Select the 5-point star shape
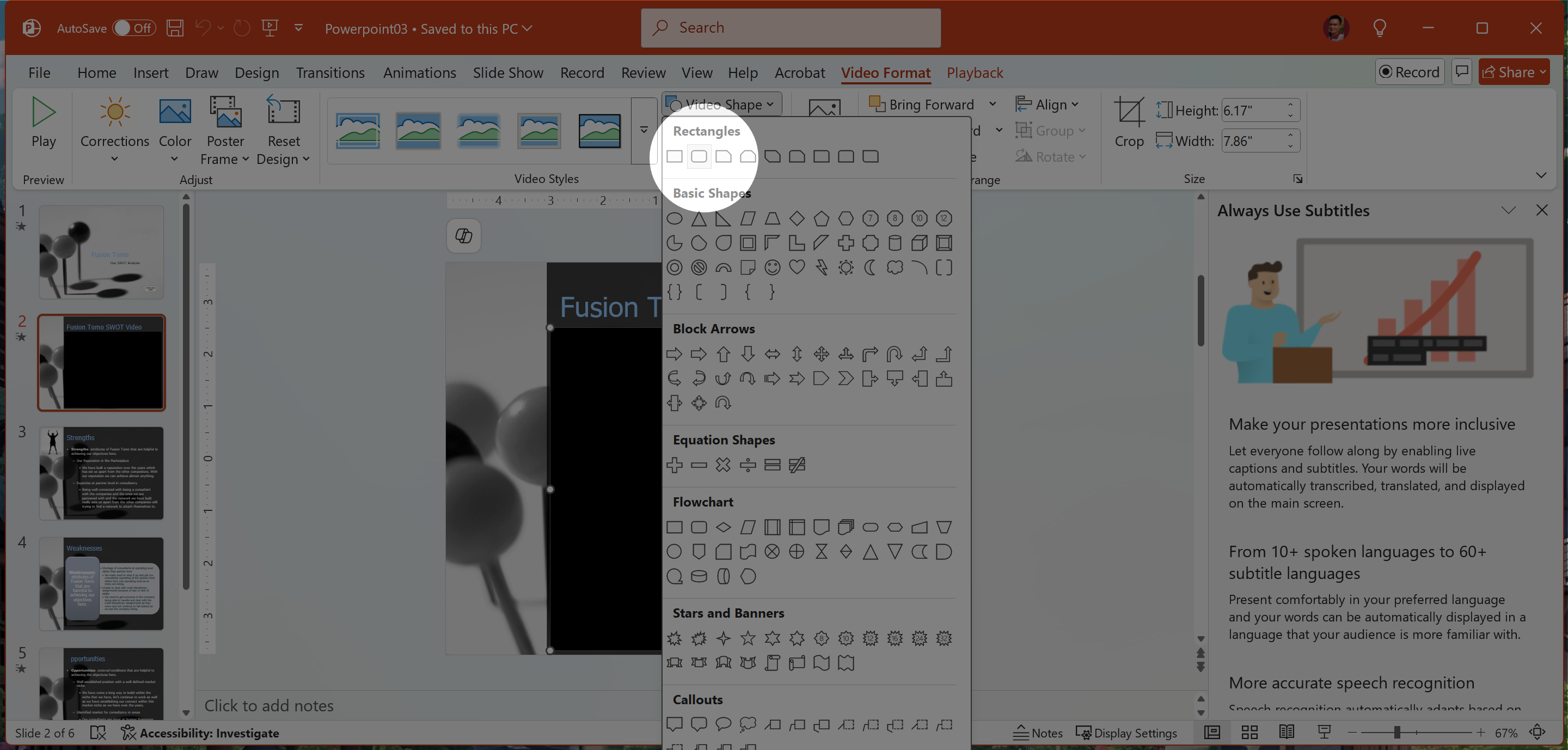This screenshot has width=1568, height=750. (748, 638)
